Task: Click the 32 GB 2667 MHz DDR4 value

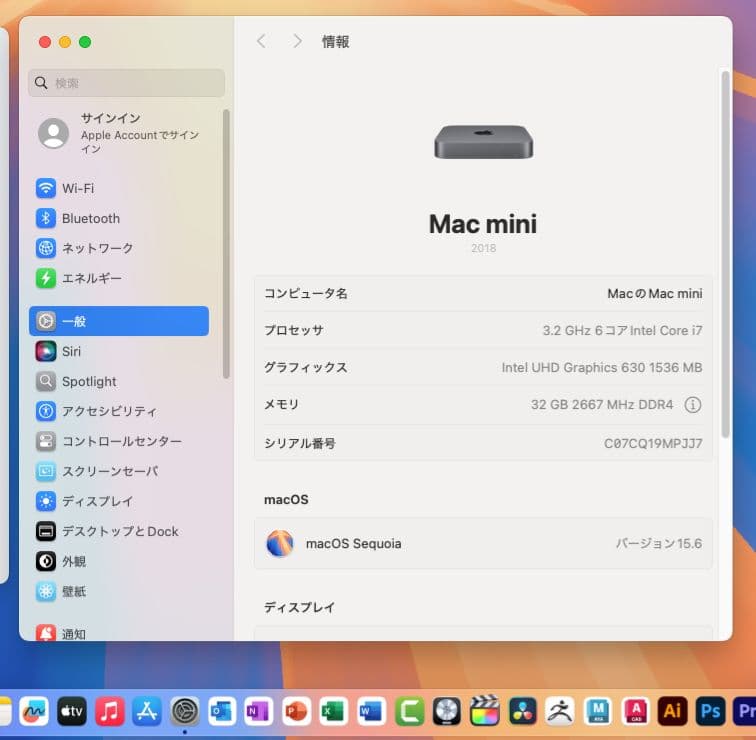Action: point(602,404)
